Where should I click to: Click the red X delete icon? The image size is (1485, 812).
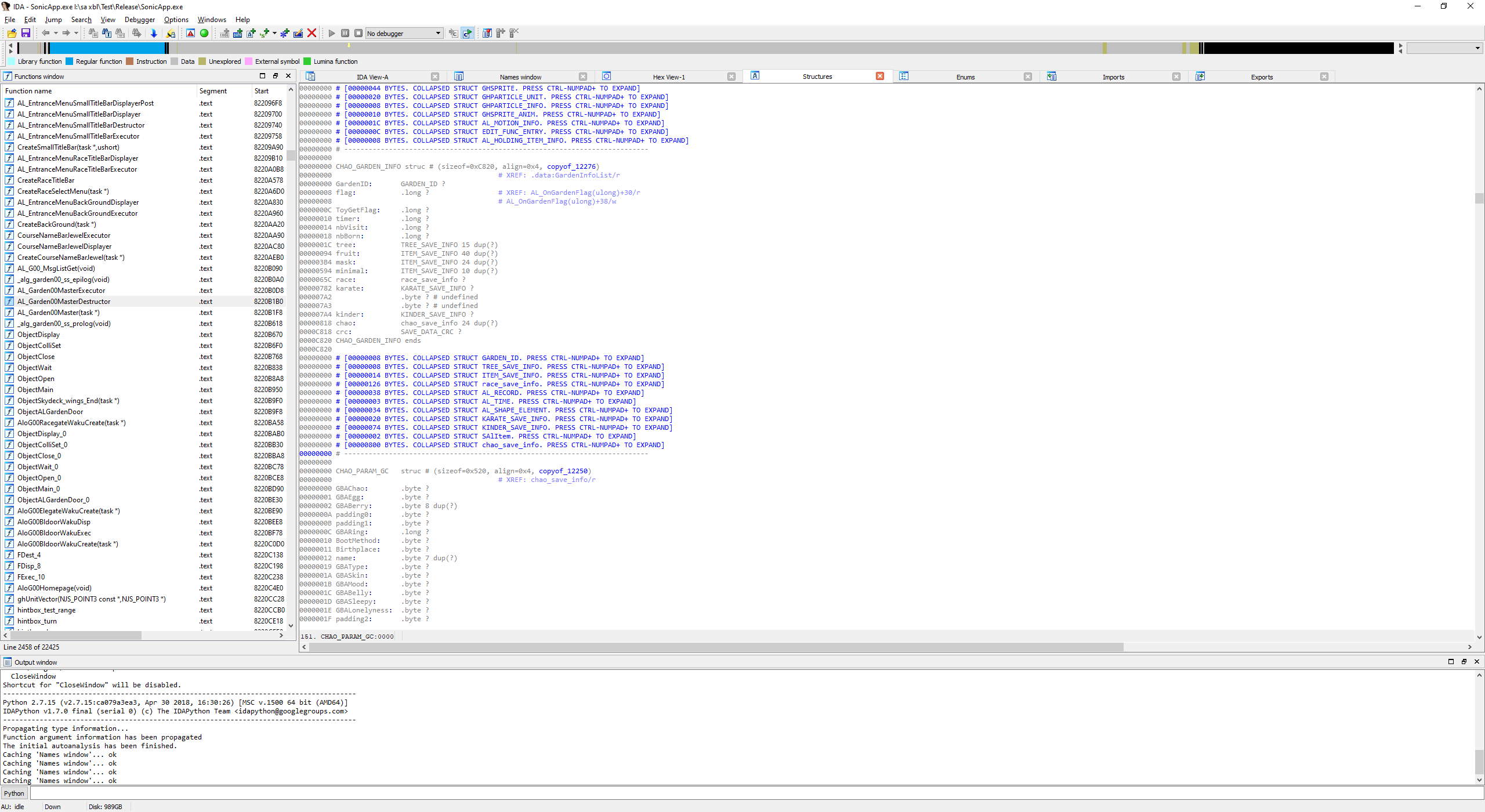(312, 33)
